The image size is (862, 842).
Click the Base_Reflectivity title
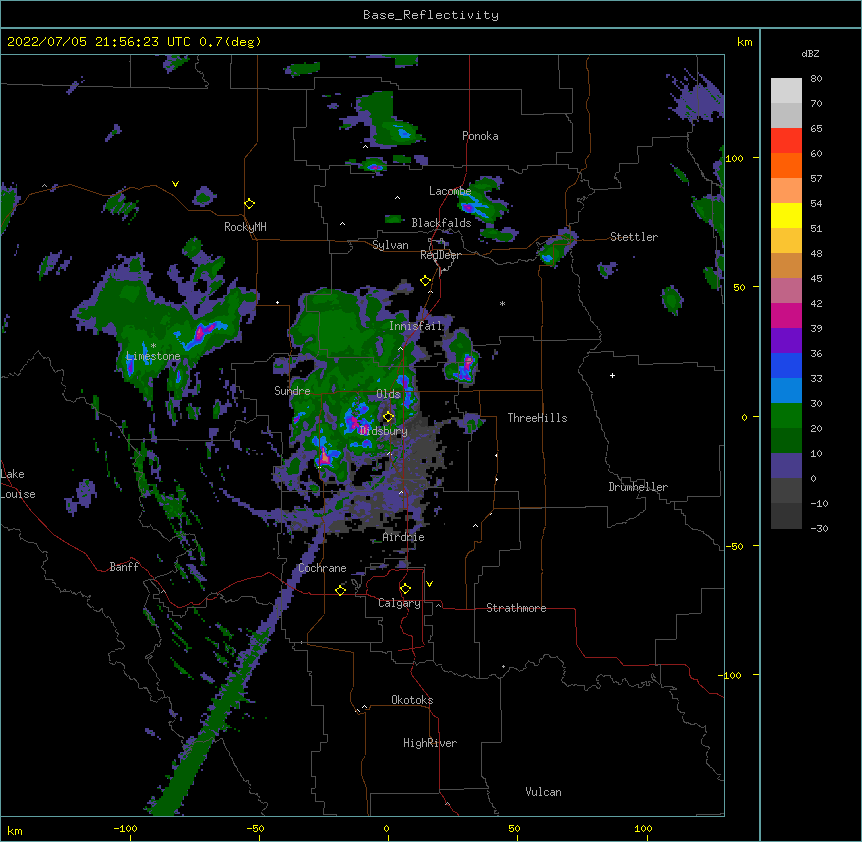click(x=431, y=15)
